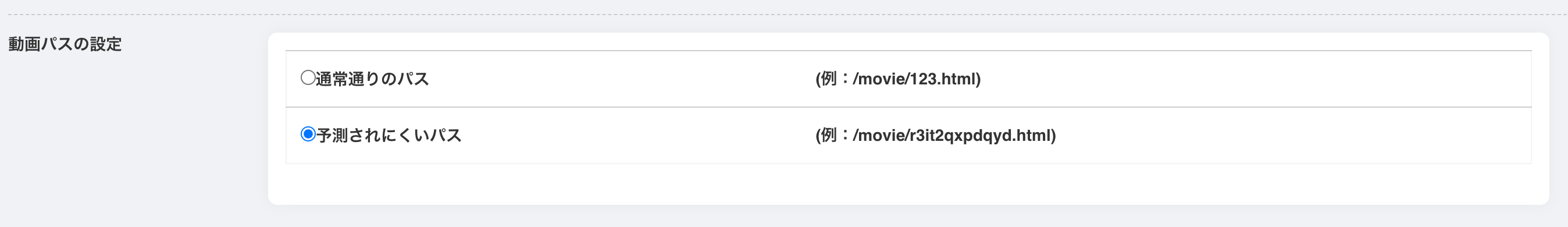Select the 通常通りのパス radio button
Image resolution: width=1568 pixels, height=227 pixels.
tap(308, 78)
